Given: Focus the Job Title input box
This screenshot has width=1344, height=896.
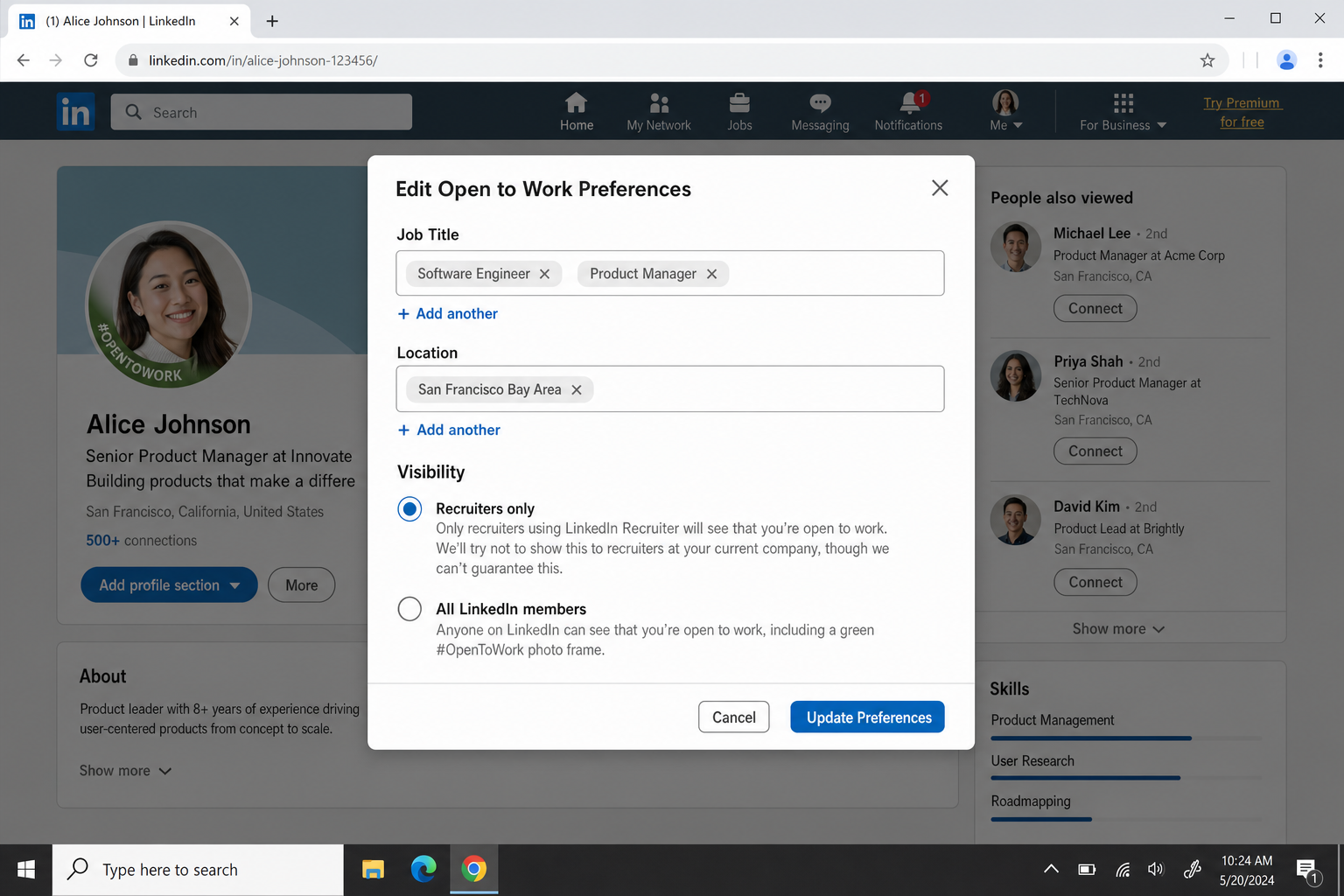Looking at the screenshot, I should (670, 273).
